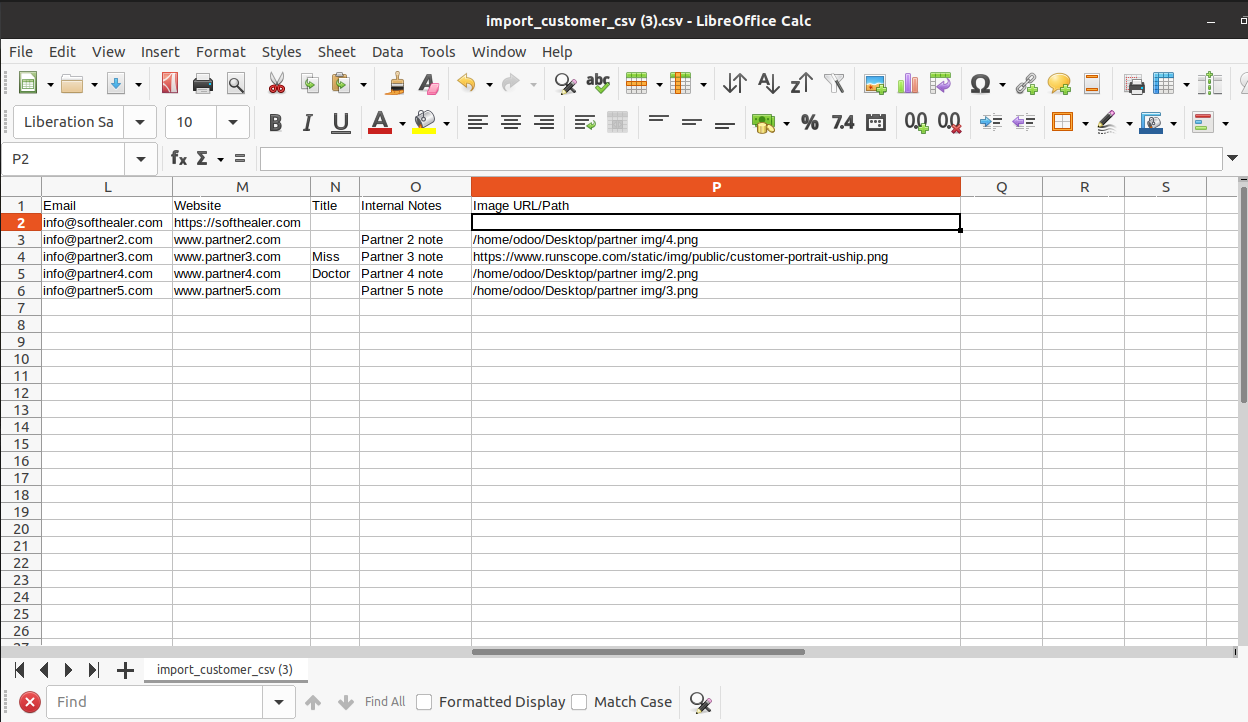The image size is (1248, 722).
Task: Toggle Wrap Text
Action: click(585, 123)
